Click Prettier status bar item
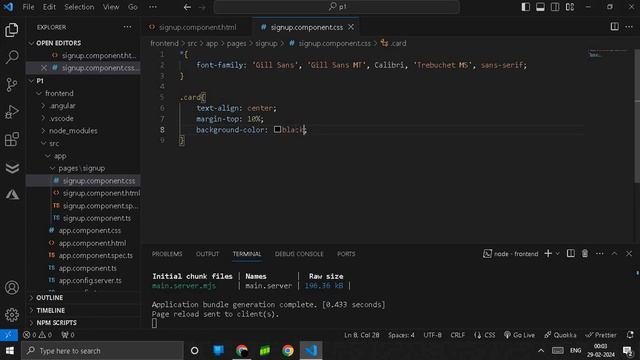The image size is (640, 360). [x=601, y=335]
